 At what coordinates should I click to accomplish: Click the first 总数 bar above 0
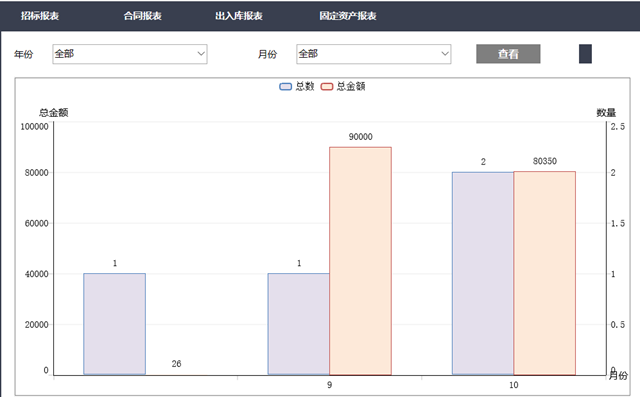[x=115, y=324]
